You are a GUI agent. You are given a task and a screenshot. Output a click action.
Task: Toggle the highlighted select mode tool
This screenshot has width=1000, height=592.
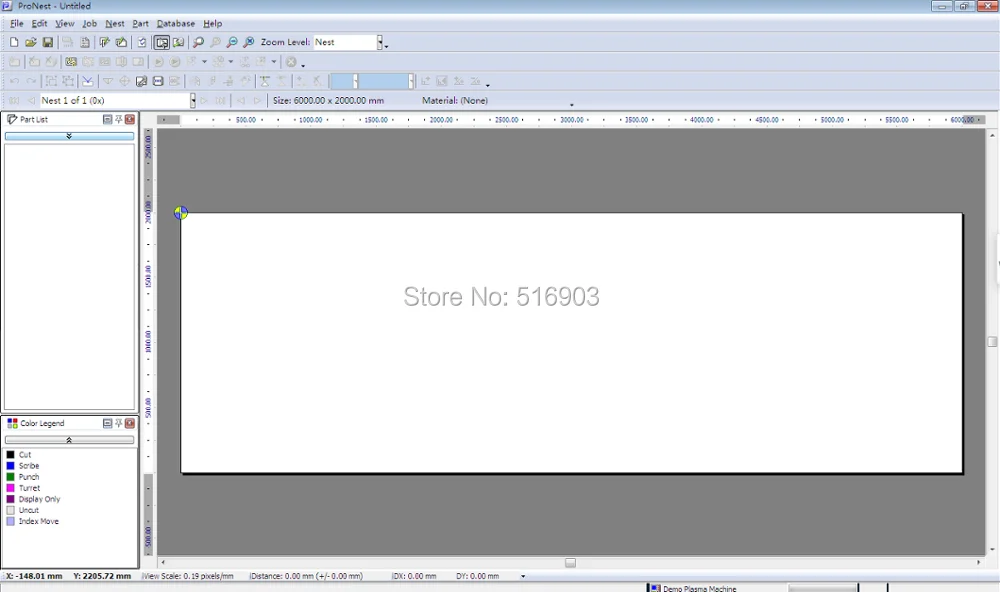pos(162,42)
